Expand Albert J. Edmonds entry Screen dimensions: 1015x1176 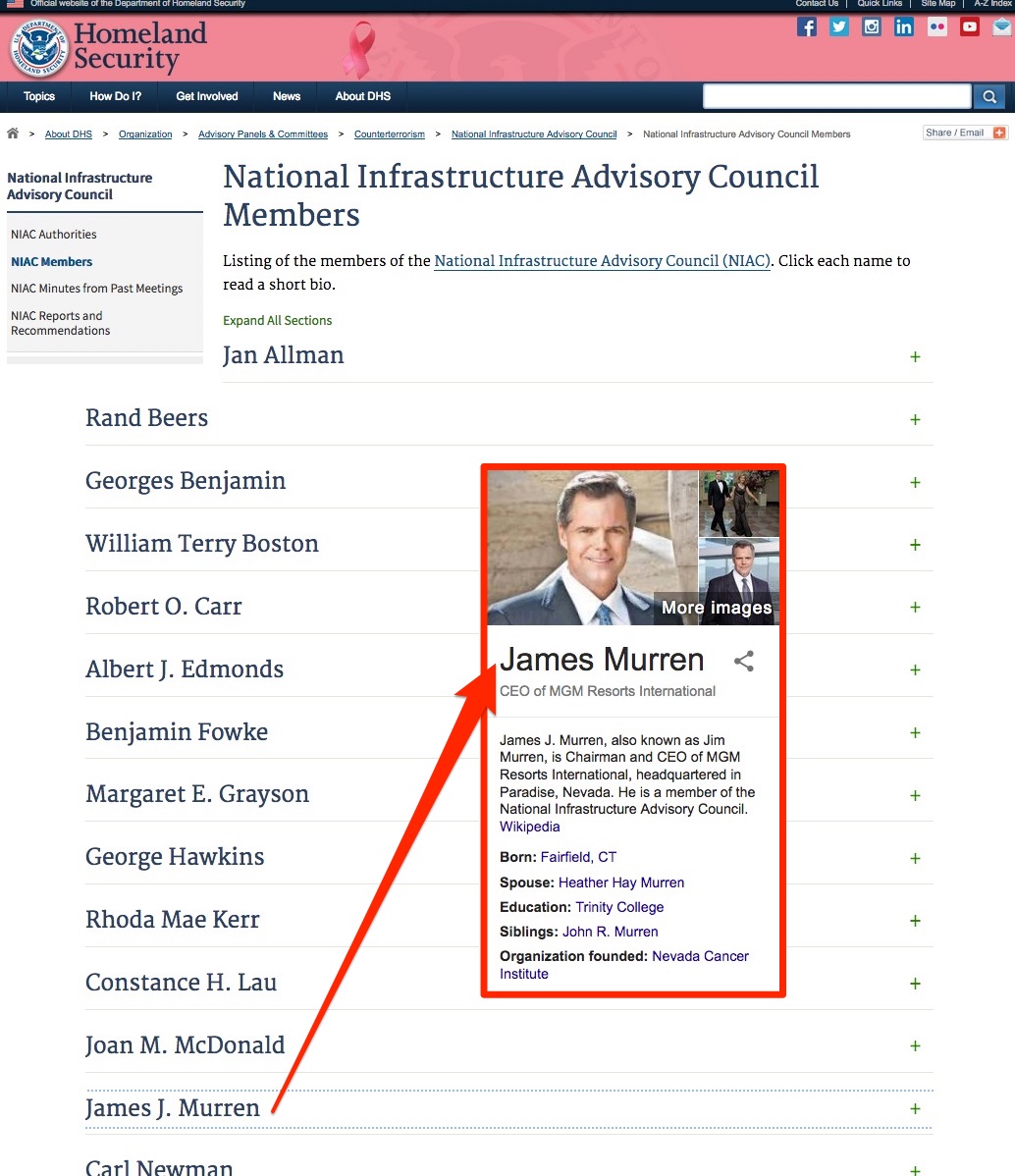[x=915, y=669]
